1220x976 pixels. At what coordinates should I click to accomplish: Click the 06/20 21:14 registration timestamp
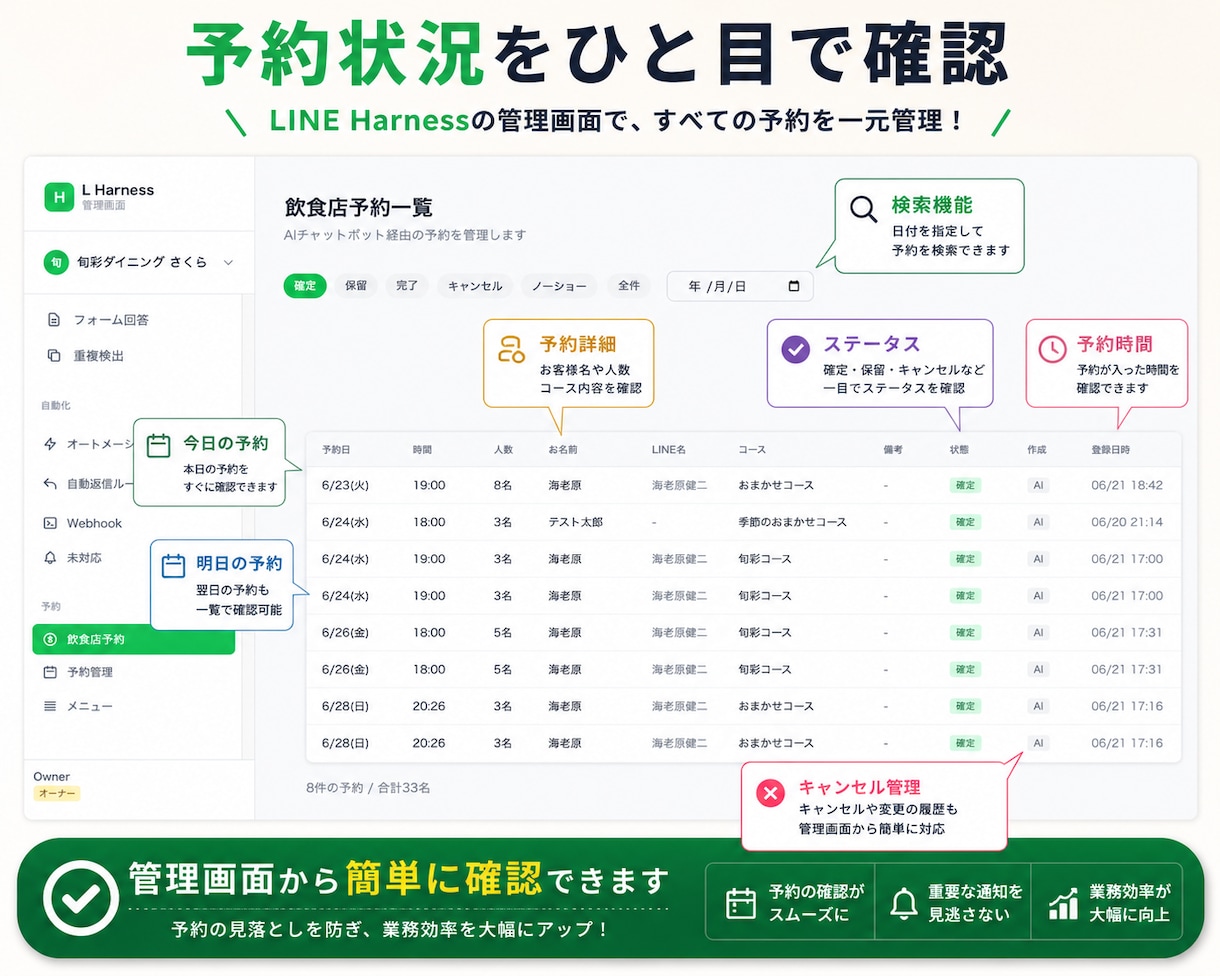(x=1127, y=522)
